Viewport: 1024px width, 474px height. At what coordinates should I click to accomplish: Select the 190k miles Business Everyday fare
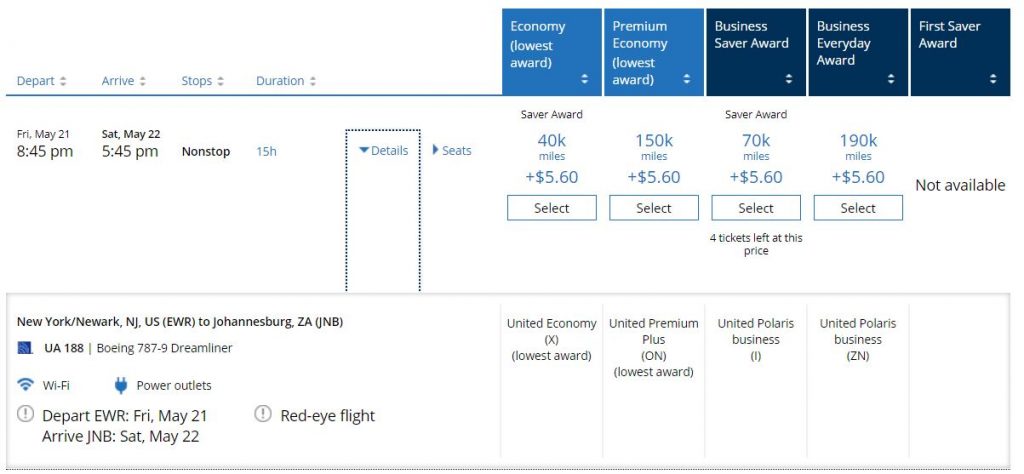pyautogui.click(x=857, y=208)
